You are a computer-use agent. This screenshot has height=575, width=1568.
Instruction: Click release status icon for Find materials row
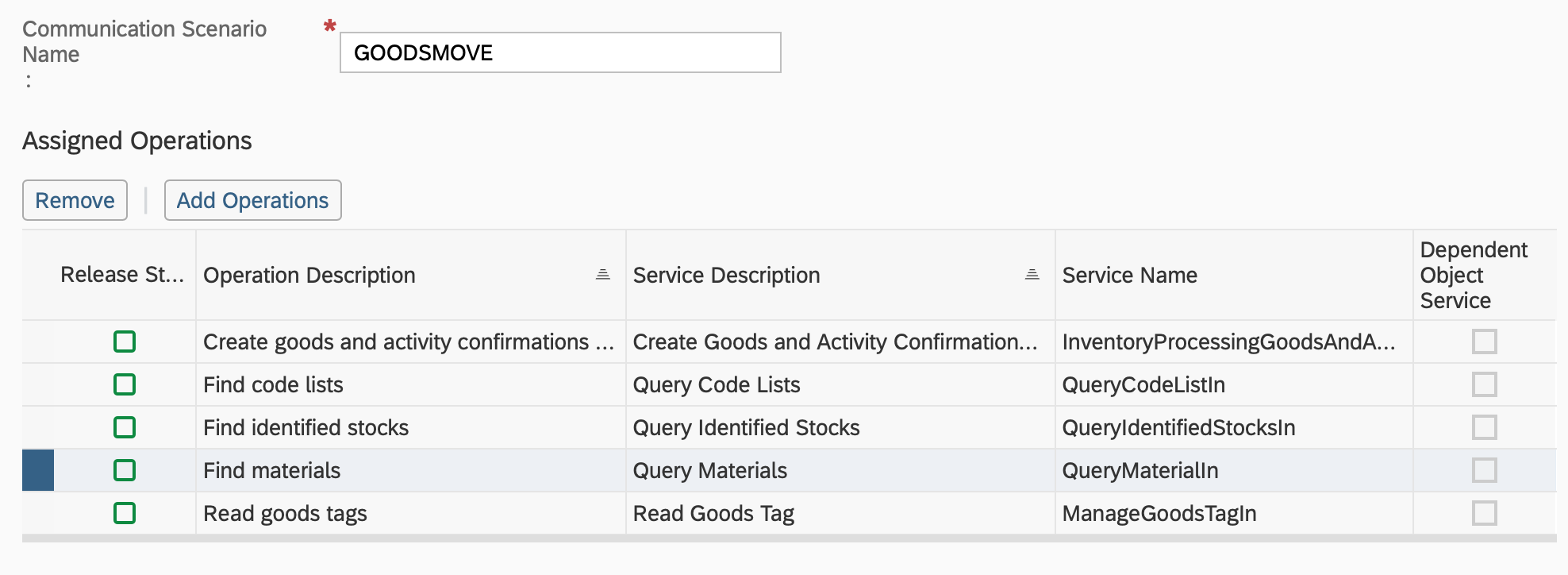[125, 470]
